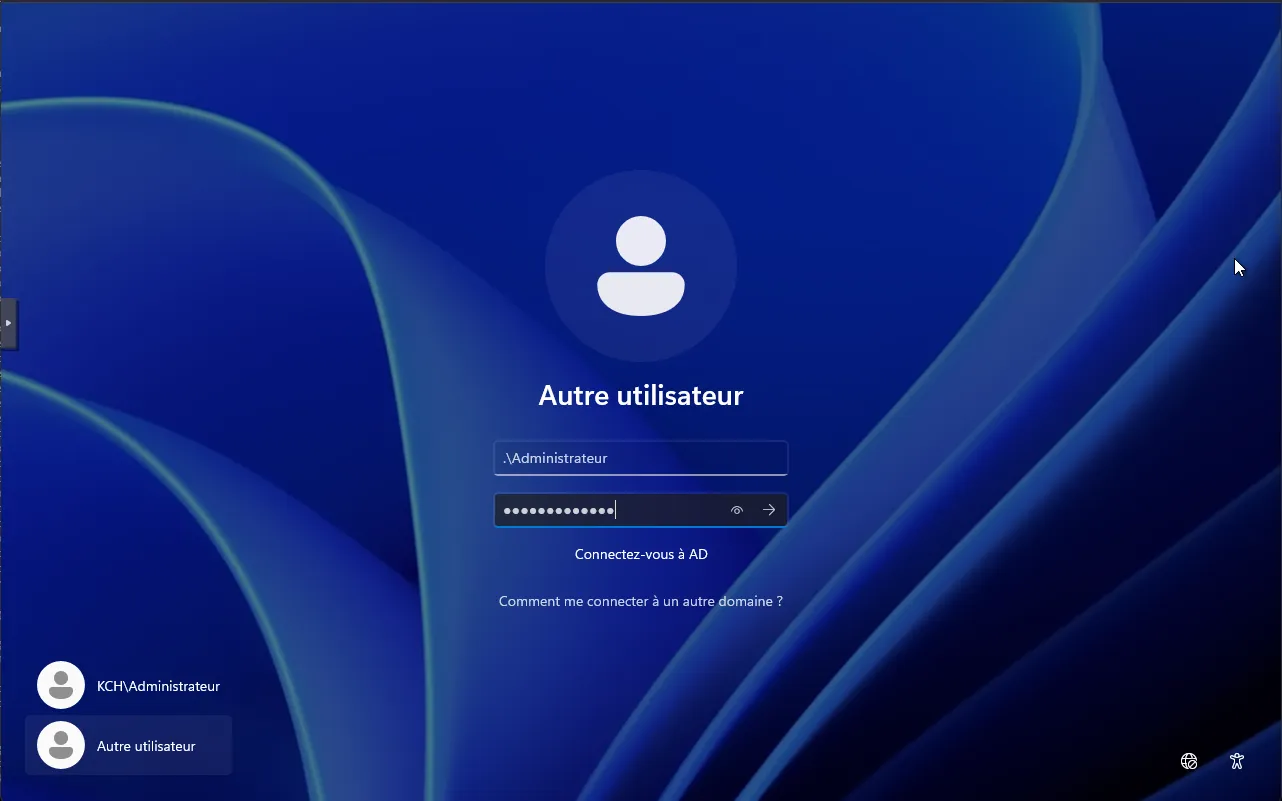This screenshot has height=801, width=1282.
Task: Expand the collapsed panel on the left edge
Action: tap(9, 323)
